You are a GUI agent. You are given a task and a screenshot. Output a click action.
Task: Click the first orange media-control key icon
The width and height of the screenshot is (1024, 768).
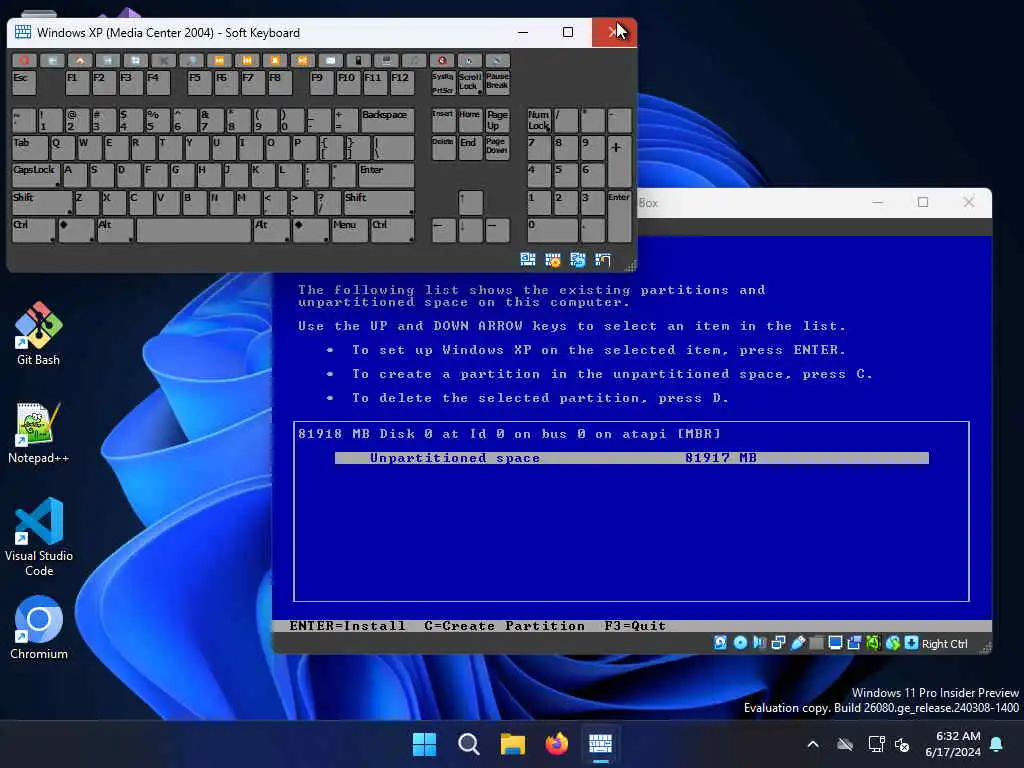tap(219, 60)
